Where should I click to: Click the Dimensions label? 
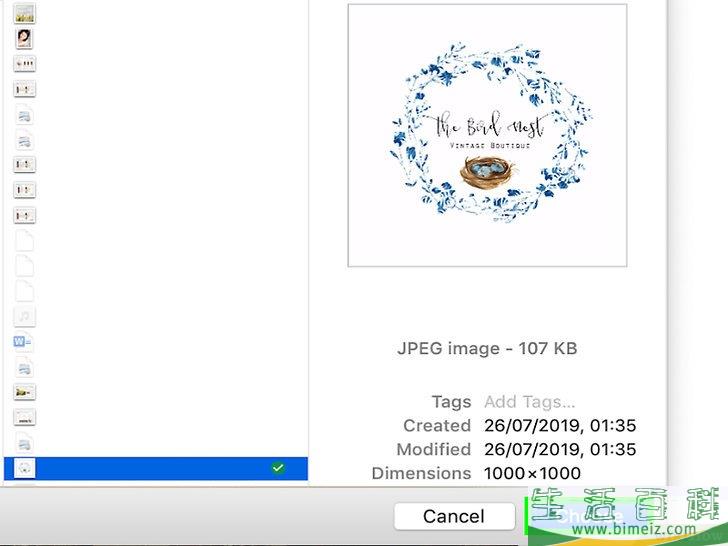click(421, 473)
